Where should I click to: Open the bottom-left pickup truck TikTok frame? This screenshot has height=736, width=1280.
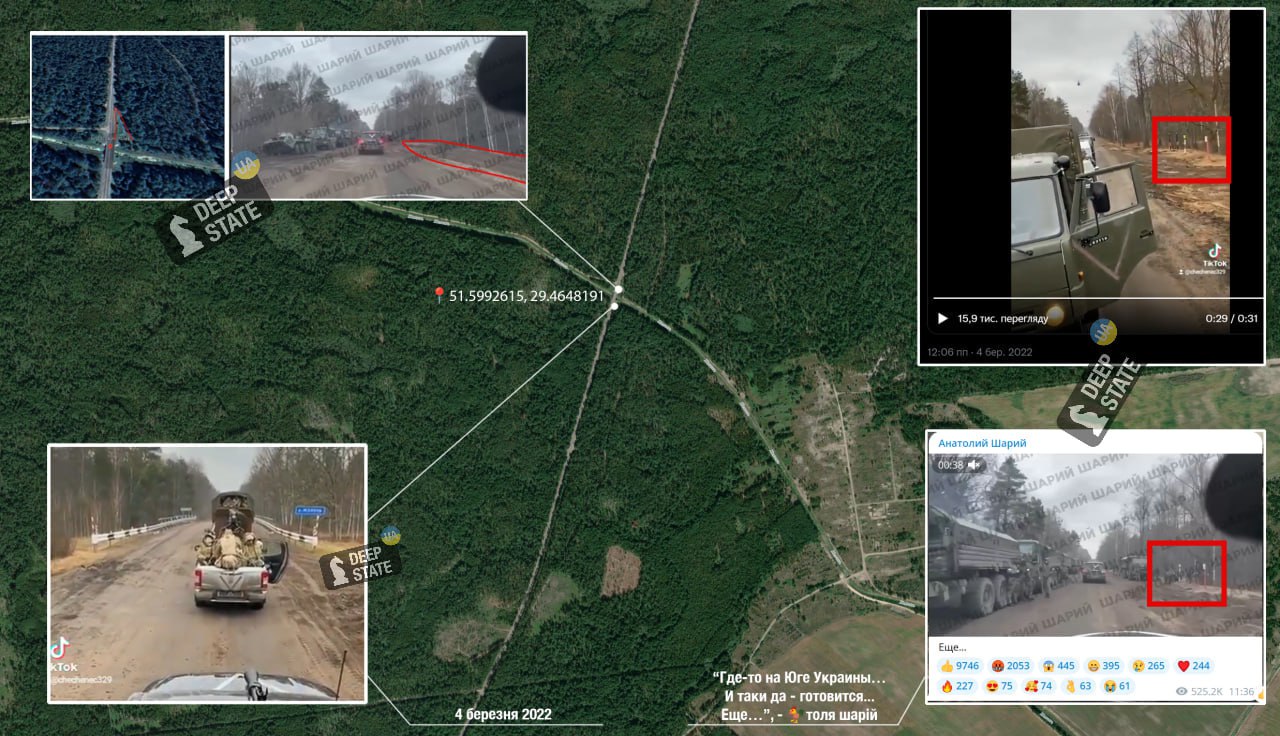tap(207, 573)
